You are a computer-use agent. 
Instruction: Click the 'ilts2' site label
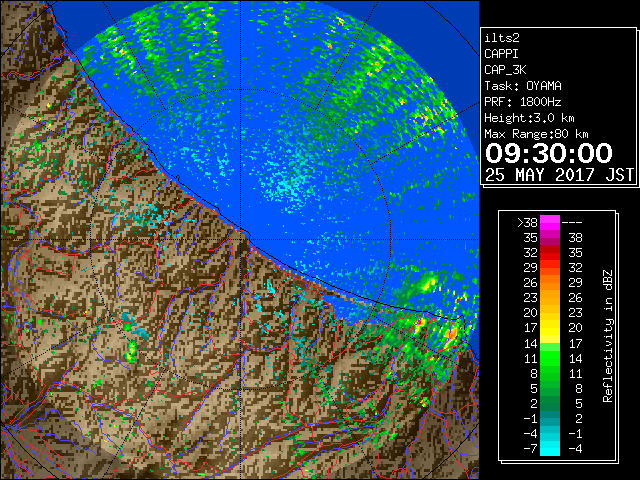(x=502, y=38)
